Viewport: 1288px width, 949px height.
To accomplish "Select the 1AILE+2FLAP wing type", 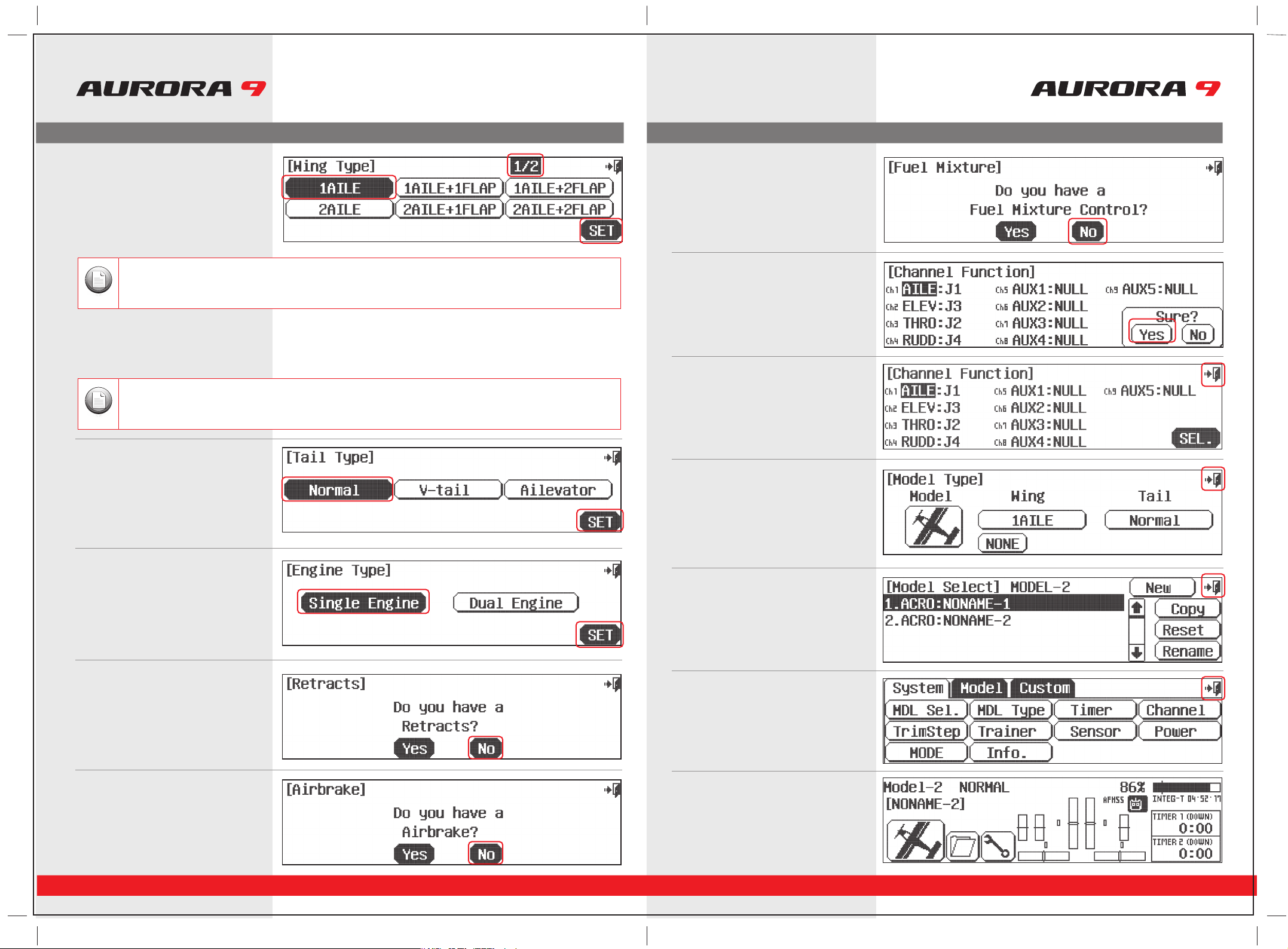I will pos(560,188).
